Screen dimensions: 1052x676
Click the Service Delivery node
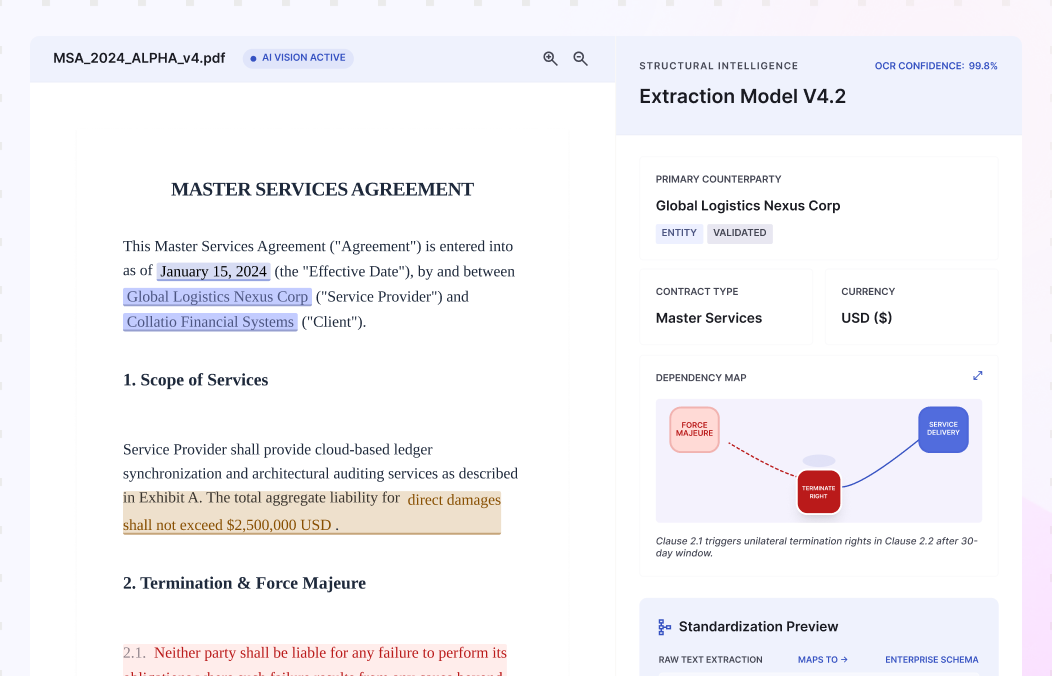943,429
